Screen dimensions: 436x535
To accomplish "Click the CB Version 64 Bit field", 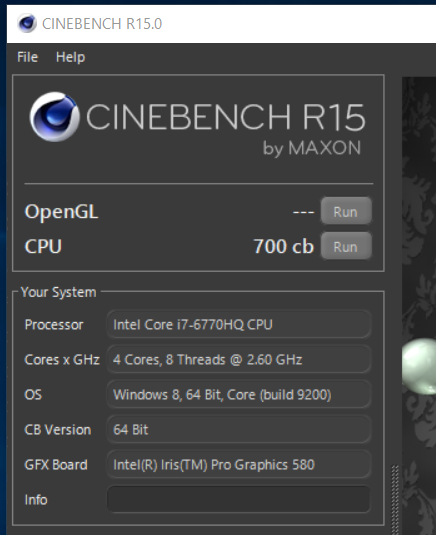I will (x=239, y=430).
